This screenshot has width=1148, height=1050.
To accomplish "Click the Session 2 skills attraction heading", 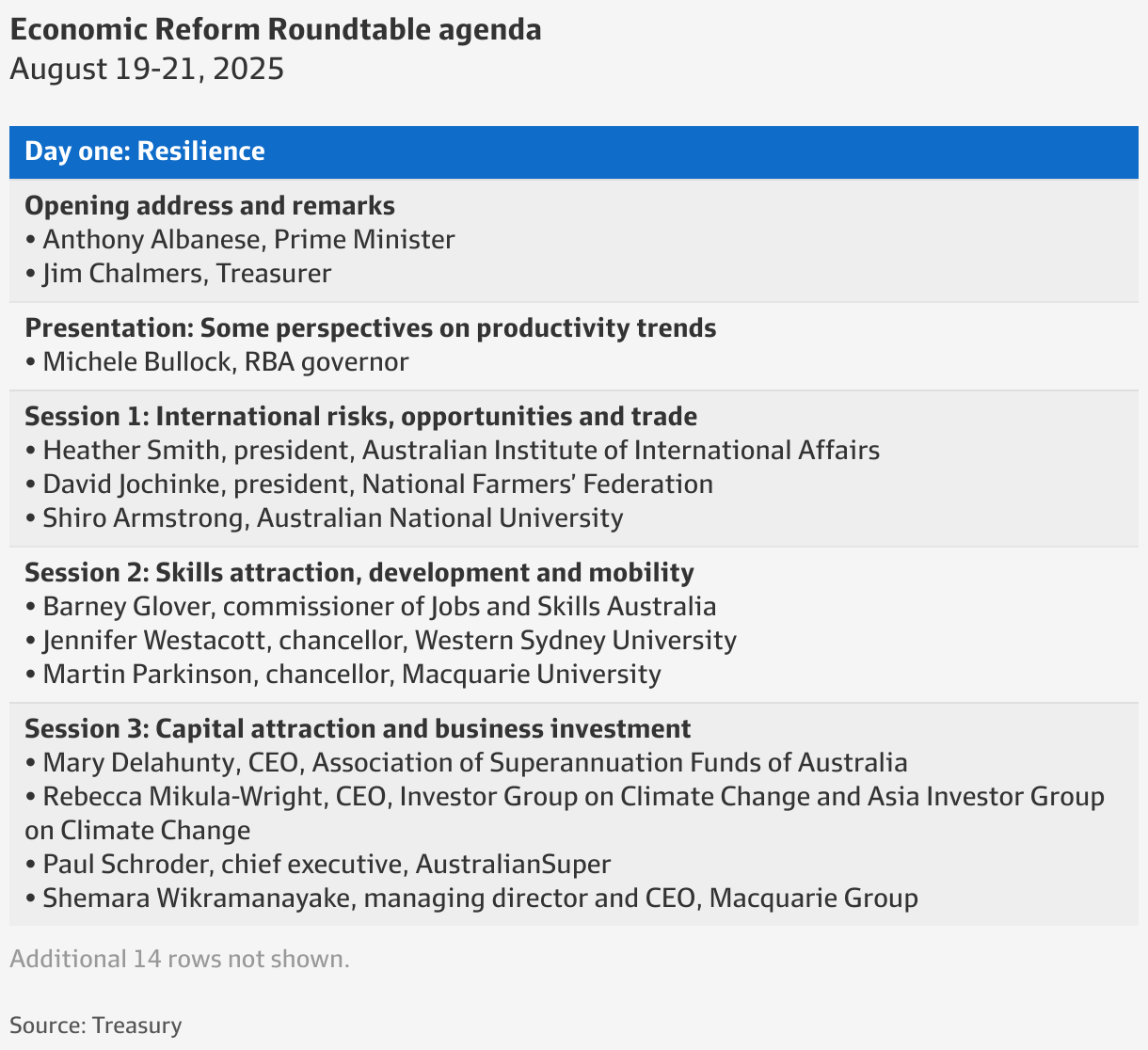I will (359, 573).
